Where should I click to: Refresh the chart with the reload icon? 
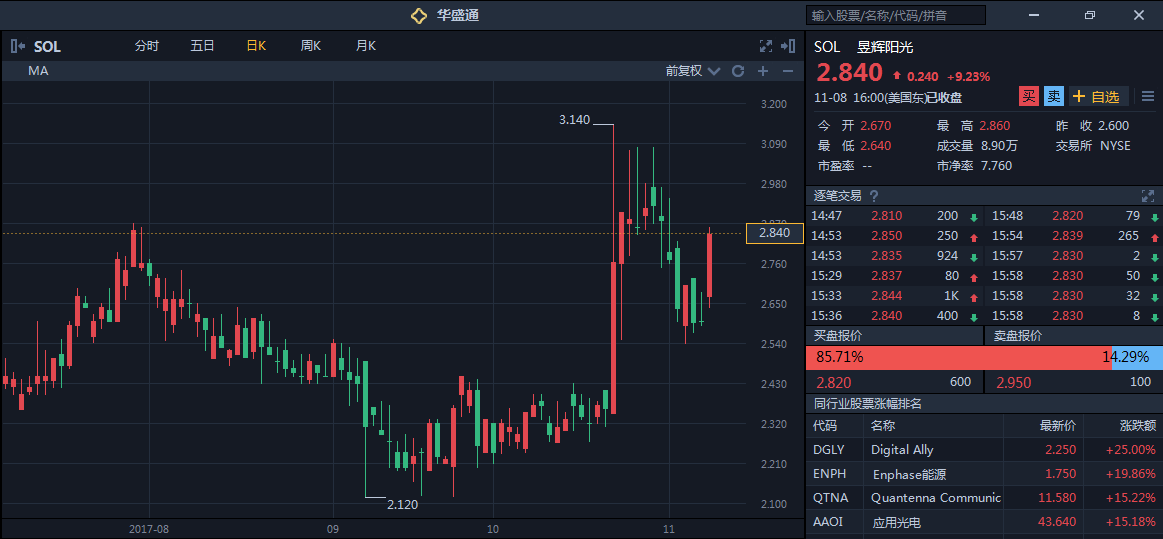(738, 71)
